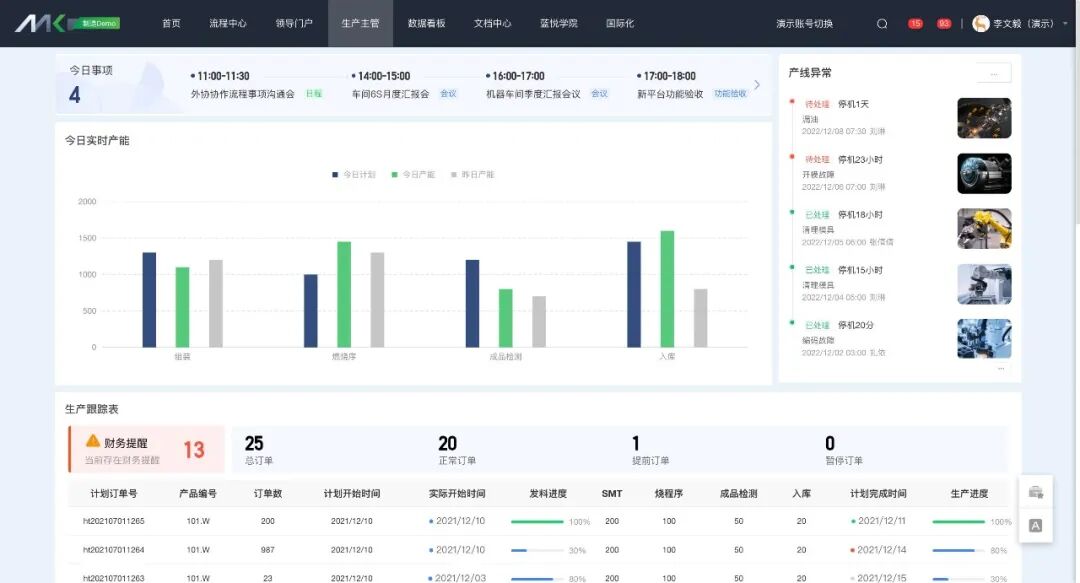The height and width of the screenshot is (583, 1080).
Task: Open the red notification badge showing 15
Action: pos(915,24)
